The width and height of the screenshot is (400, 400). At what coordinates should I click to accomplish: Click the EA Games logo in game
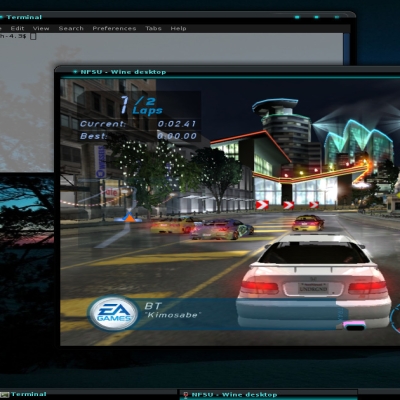click(x=113, y=313)
